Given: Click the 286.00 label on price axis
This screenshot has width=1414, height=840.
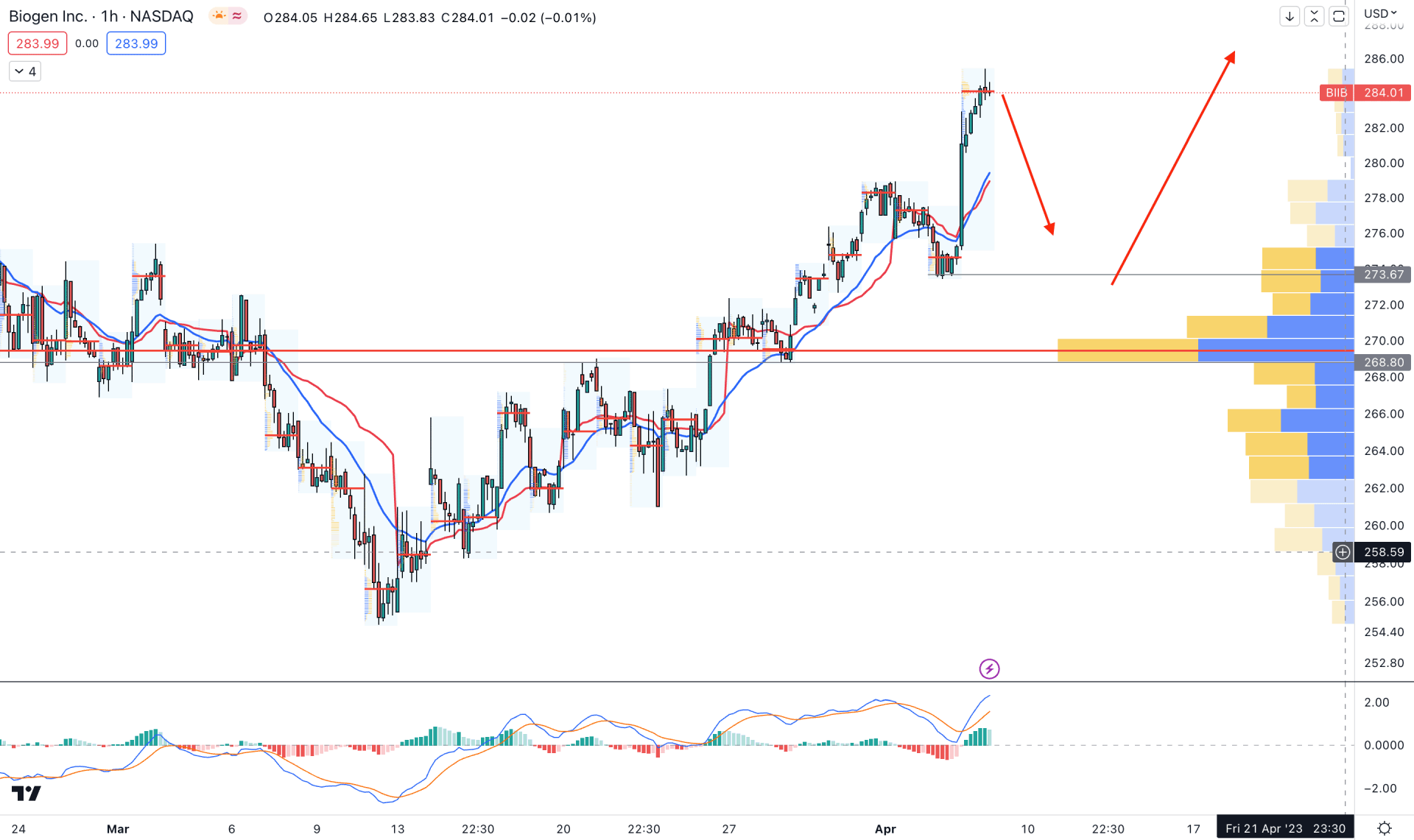Looking at the screenshot, I should point(1384,59).
